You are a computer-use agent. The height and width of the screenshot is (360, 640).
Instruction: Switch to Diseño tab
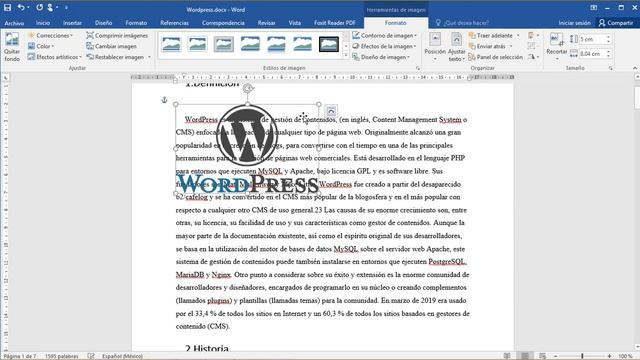point(104,23)
